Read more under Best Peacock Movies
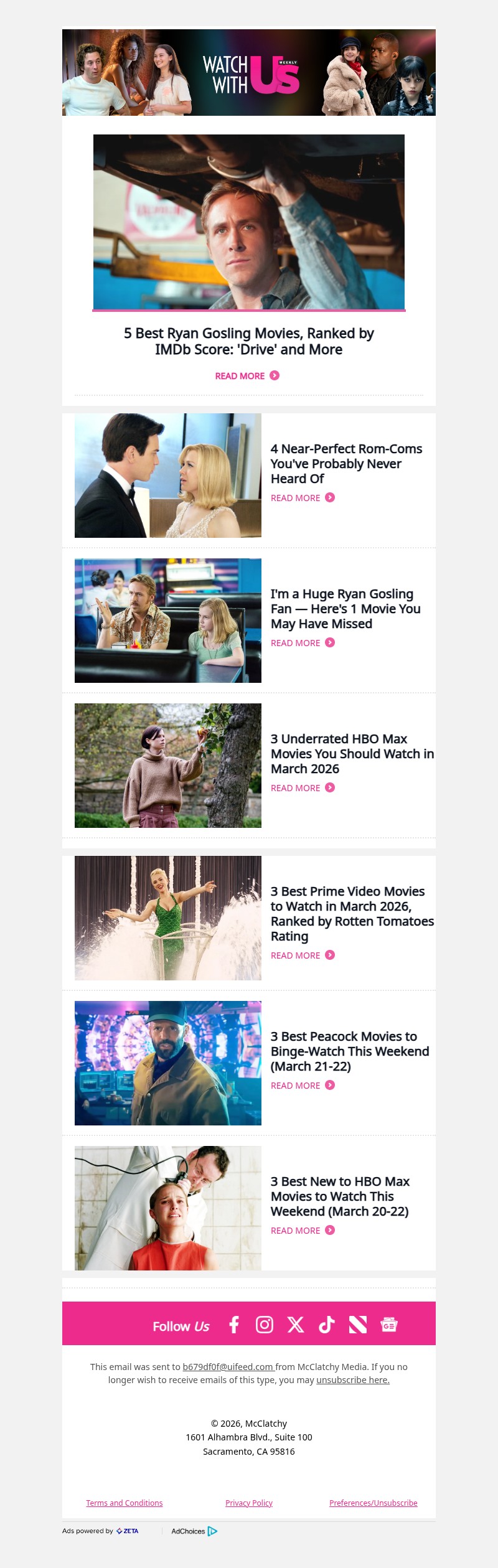498x1568 pixels. pyautogui.click(x=303, y=1086)
